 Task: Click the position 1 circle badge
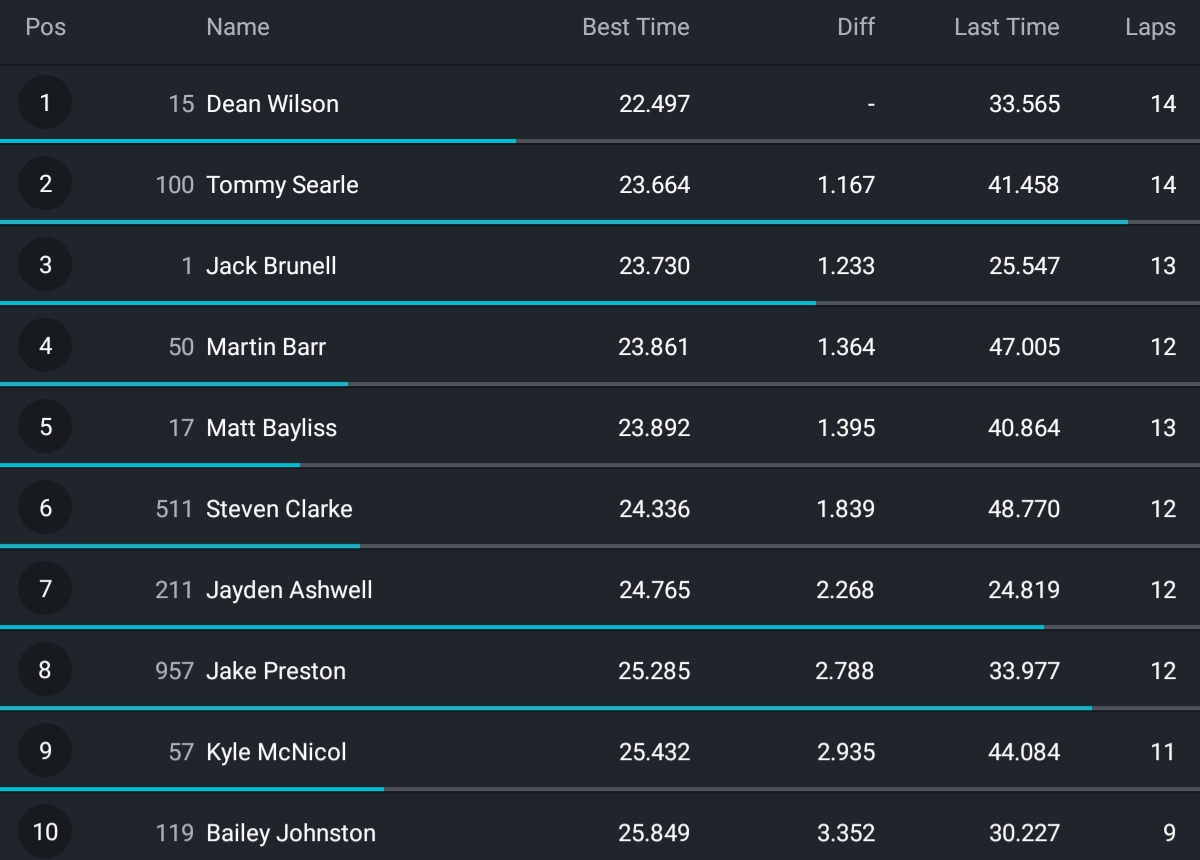pyautogui.click(x=45, y=103)
